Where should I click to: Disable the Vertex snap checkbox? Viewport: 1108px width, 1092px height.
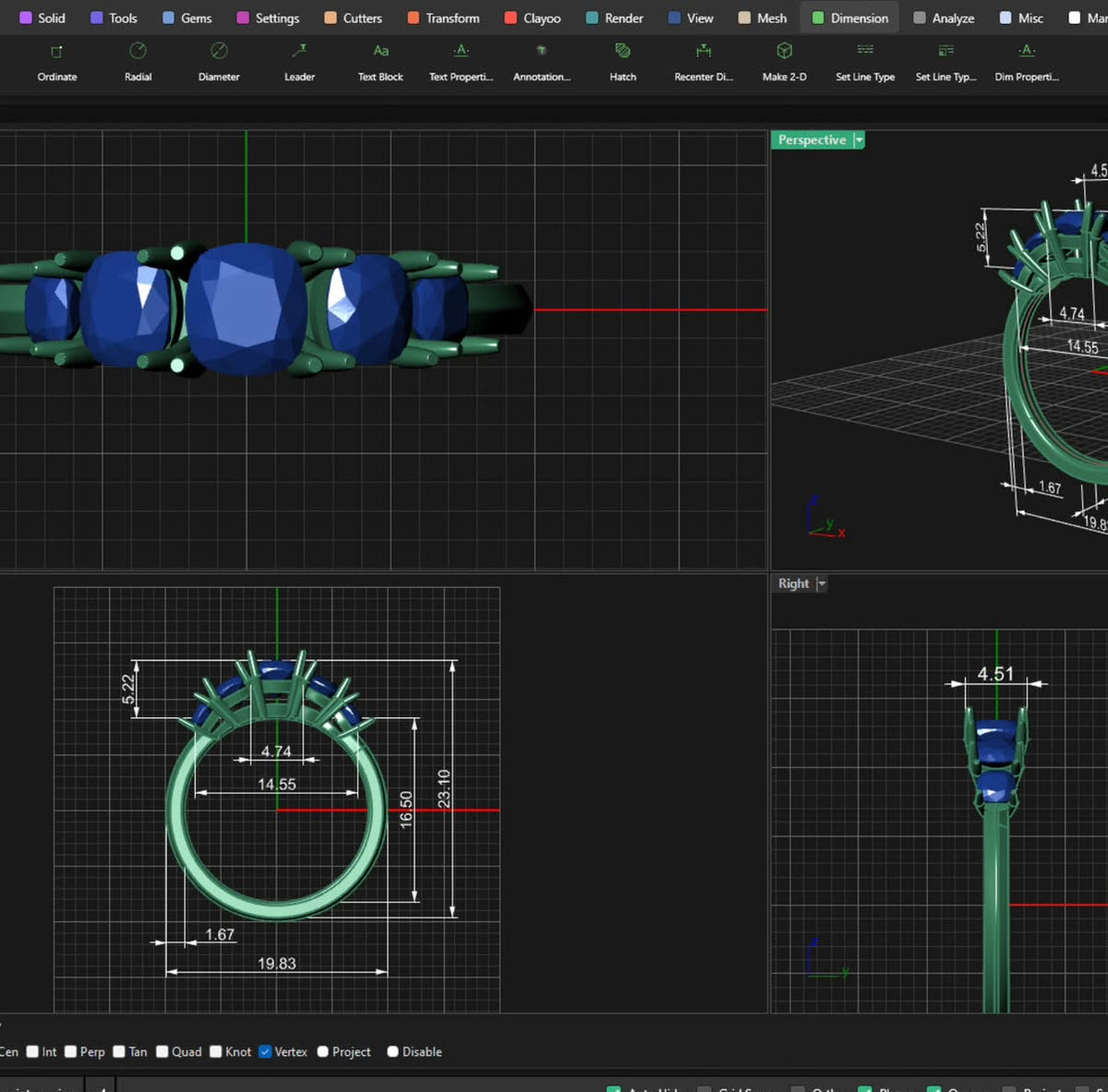(265, 1051)
